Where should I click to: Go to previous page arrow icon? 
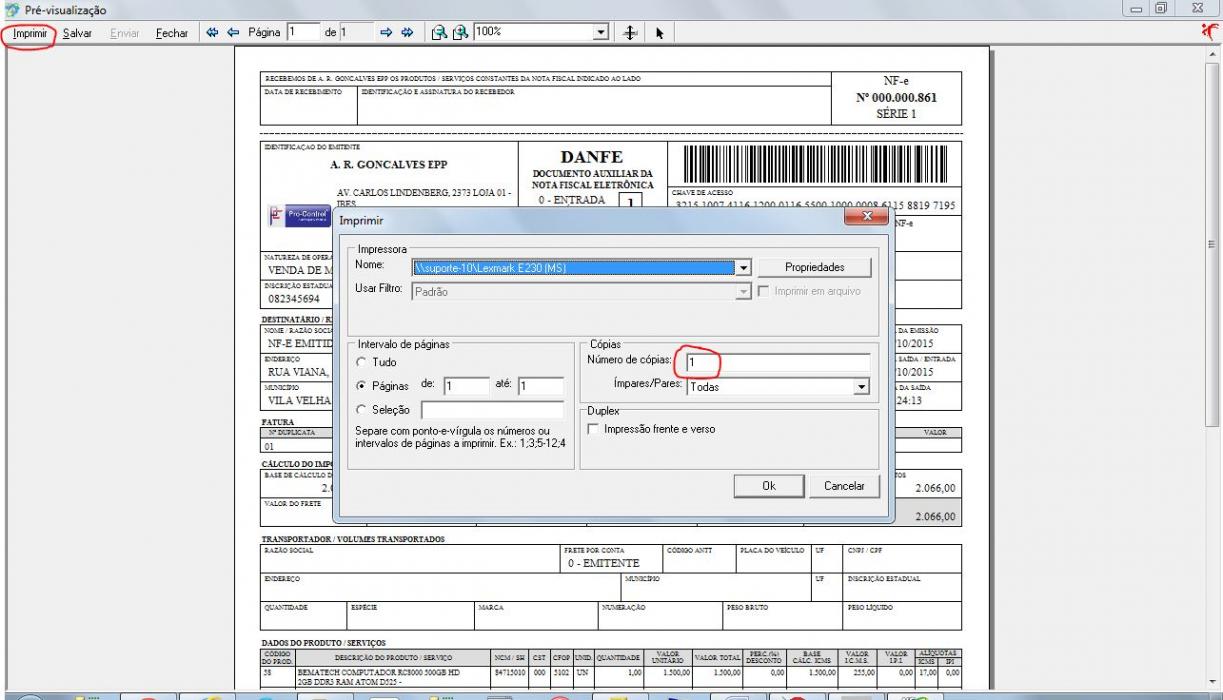234,32
